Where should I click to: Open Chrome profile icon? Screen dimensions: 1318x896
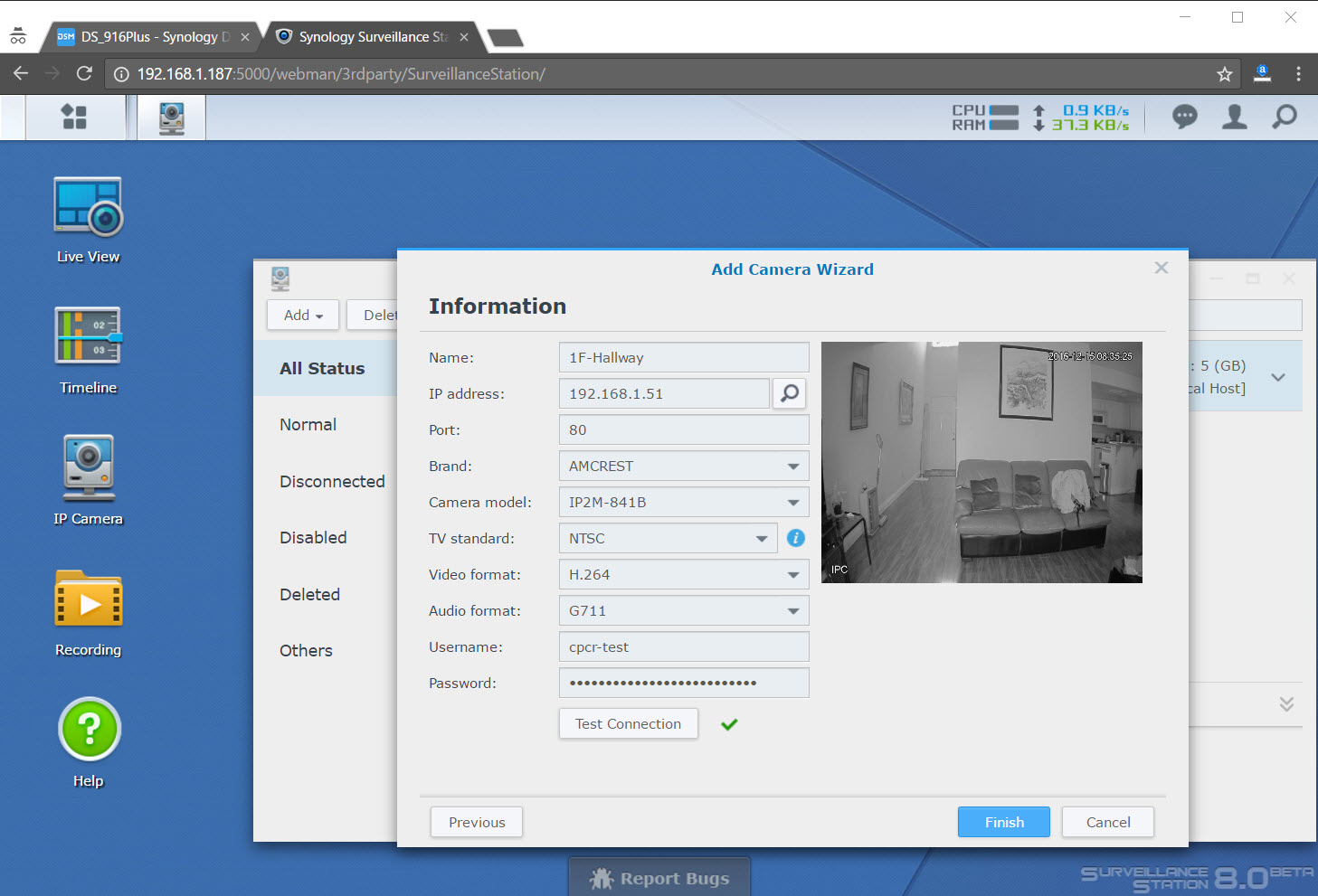click(1262, 74)
